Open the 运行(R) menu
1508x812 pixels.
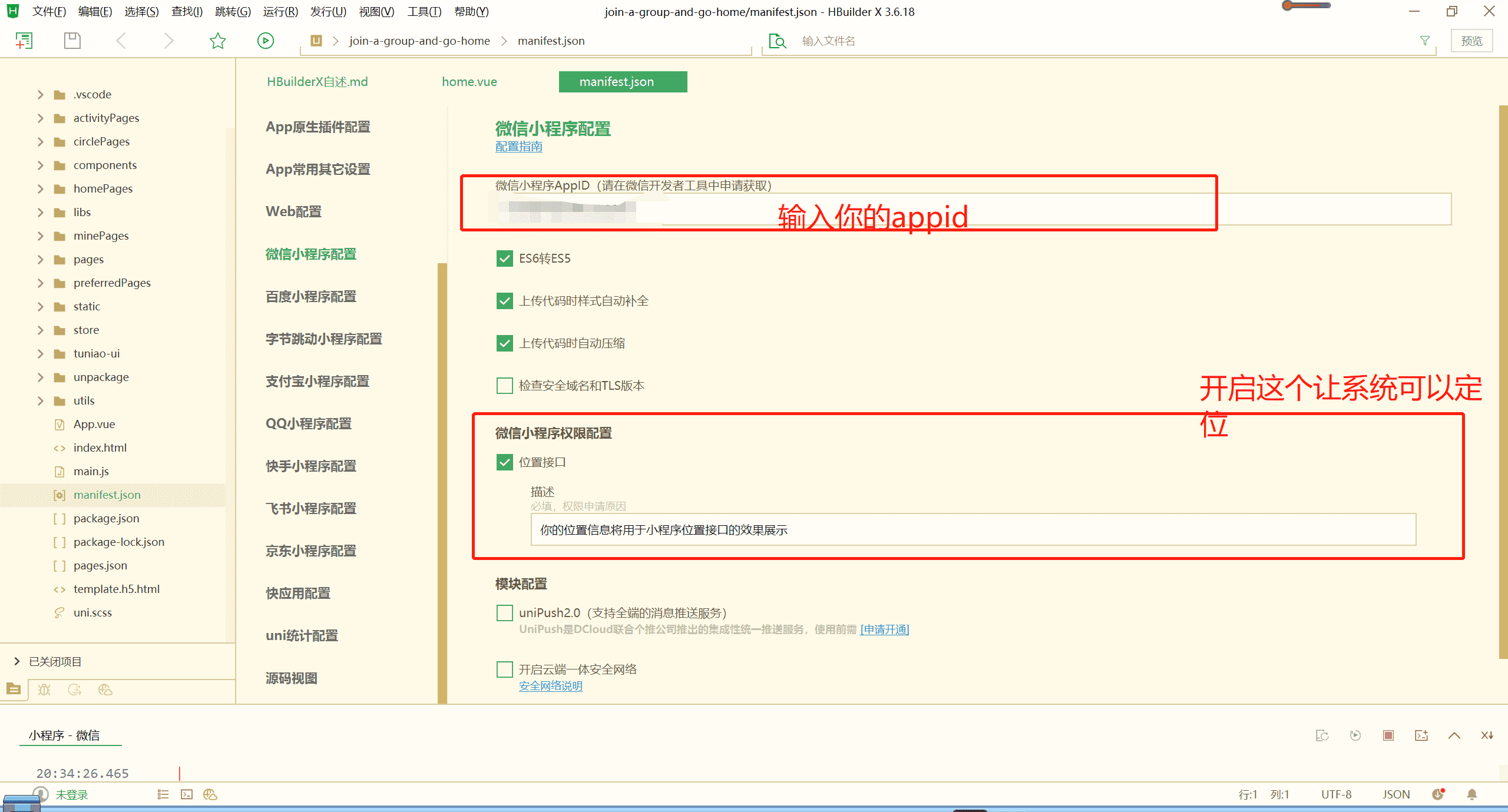[x=280, y=11]
